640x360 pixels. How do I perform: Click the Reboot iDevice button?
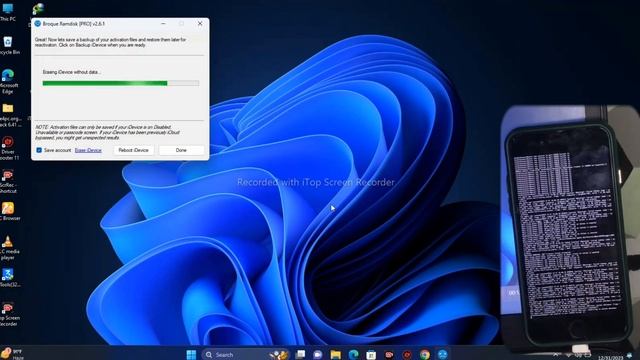click(133, 150)
